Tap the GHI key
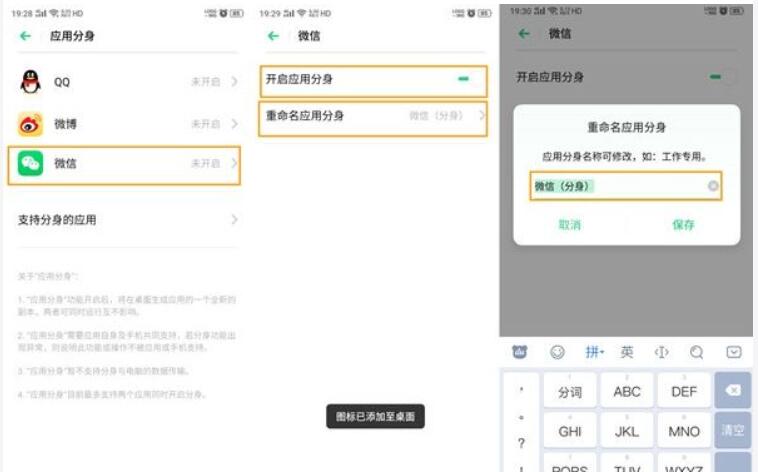 (569, 430)
